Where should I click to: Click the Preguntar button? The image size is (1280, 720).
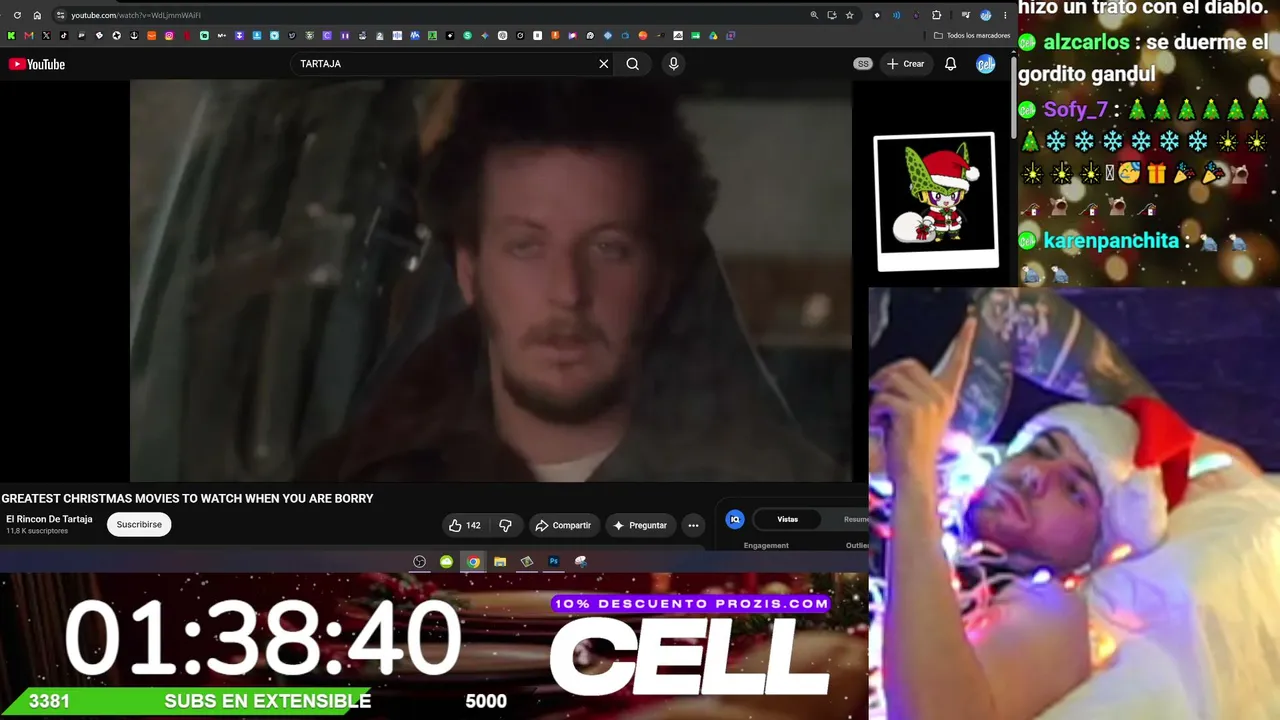point(640,525)
